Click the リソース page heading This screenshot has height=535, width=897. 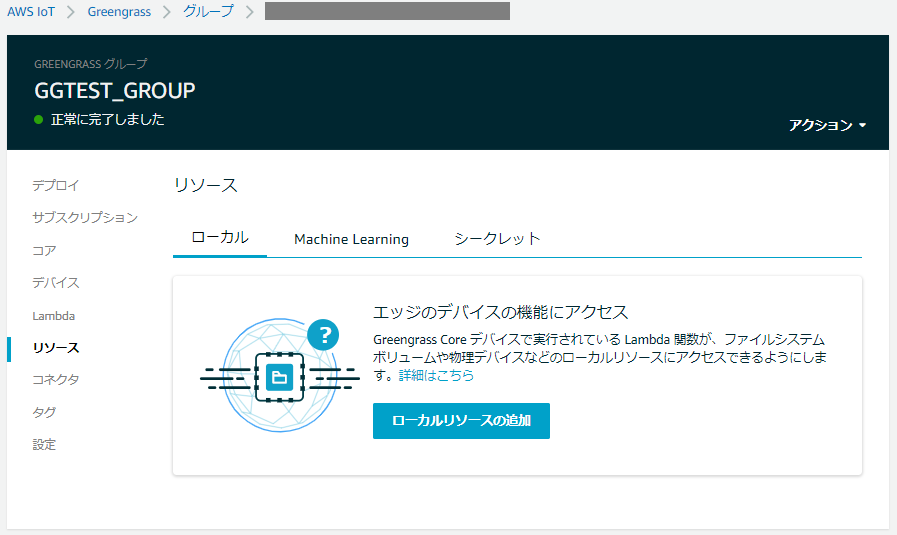(205, 185)
